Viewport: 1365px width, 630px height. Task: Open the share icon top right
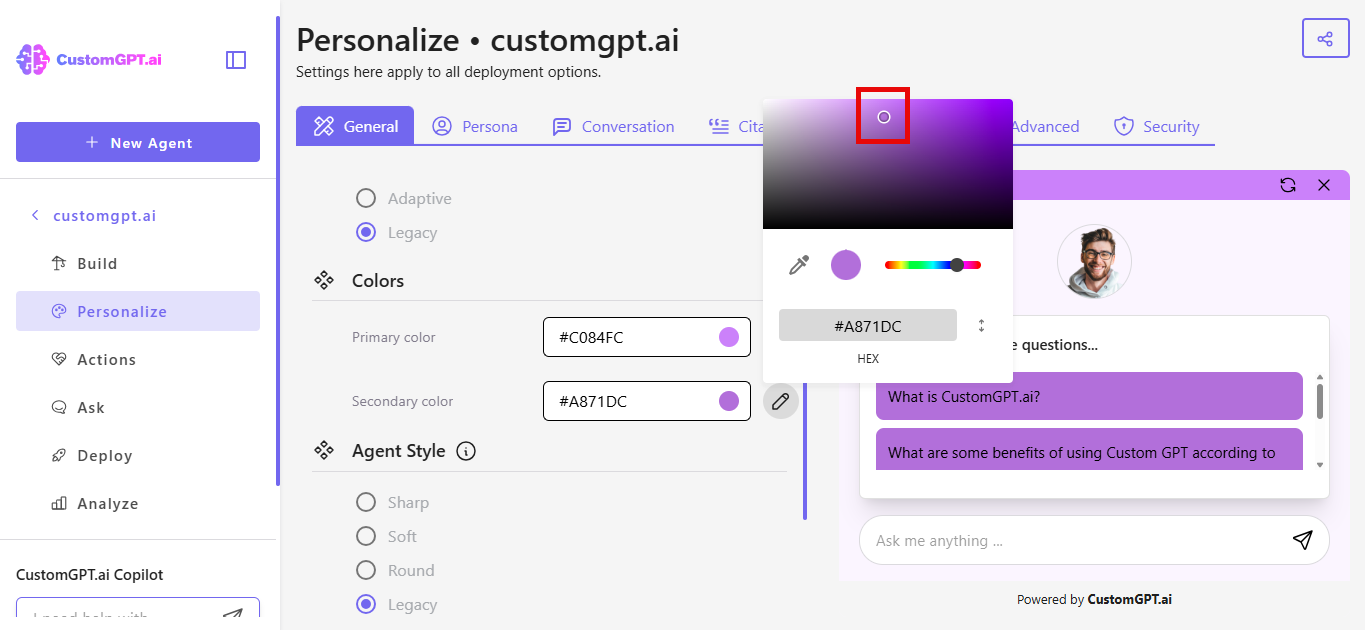(x=1325, y=38)
